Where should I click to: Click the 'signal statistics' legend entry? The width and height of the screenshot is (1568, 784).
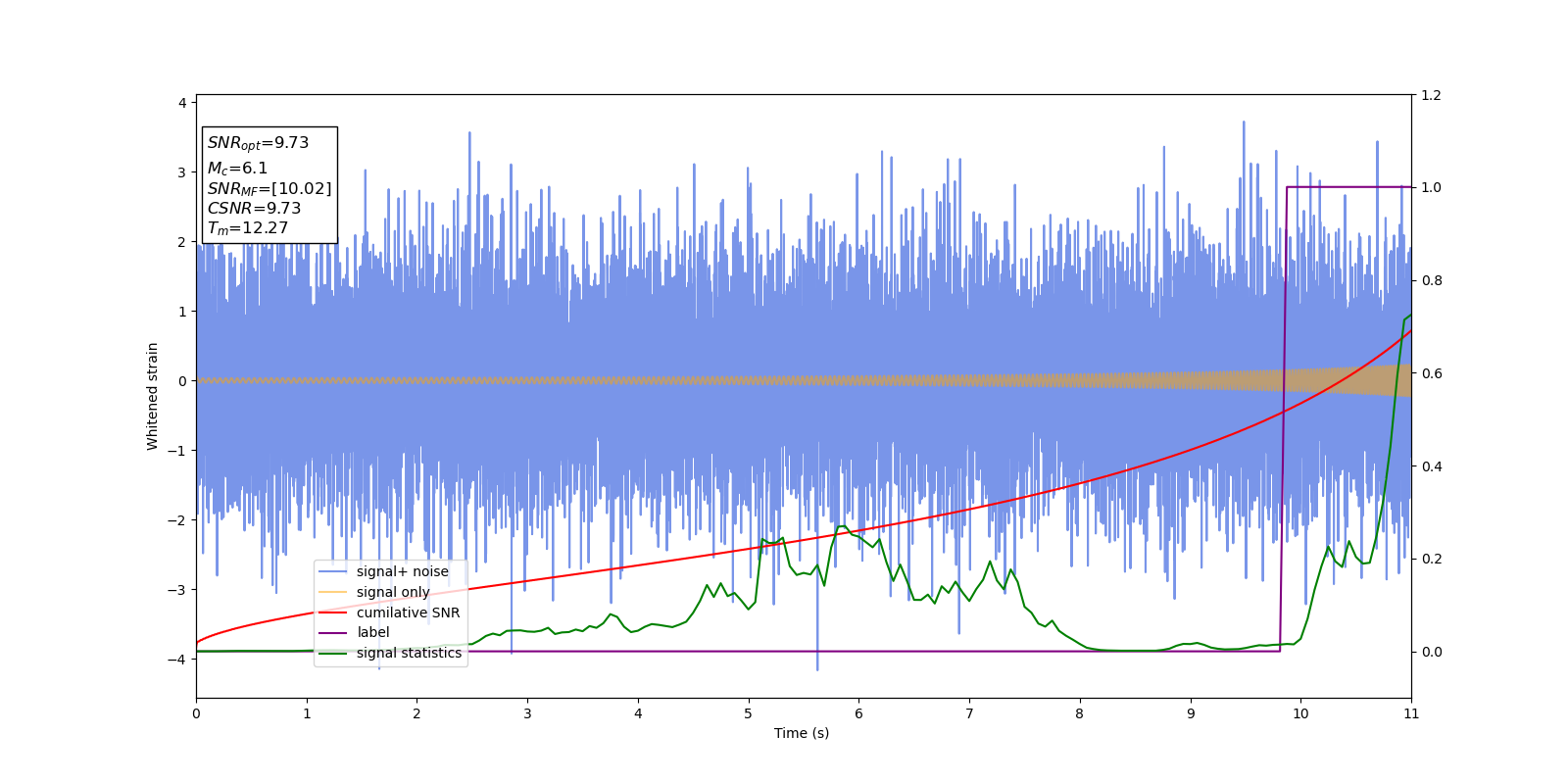tap(409, 653)
